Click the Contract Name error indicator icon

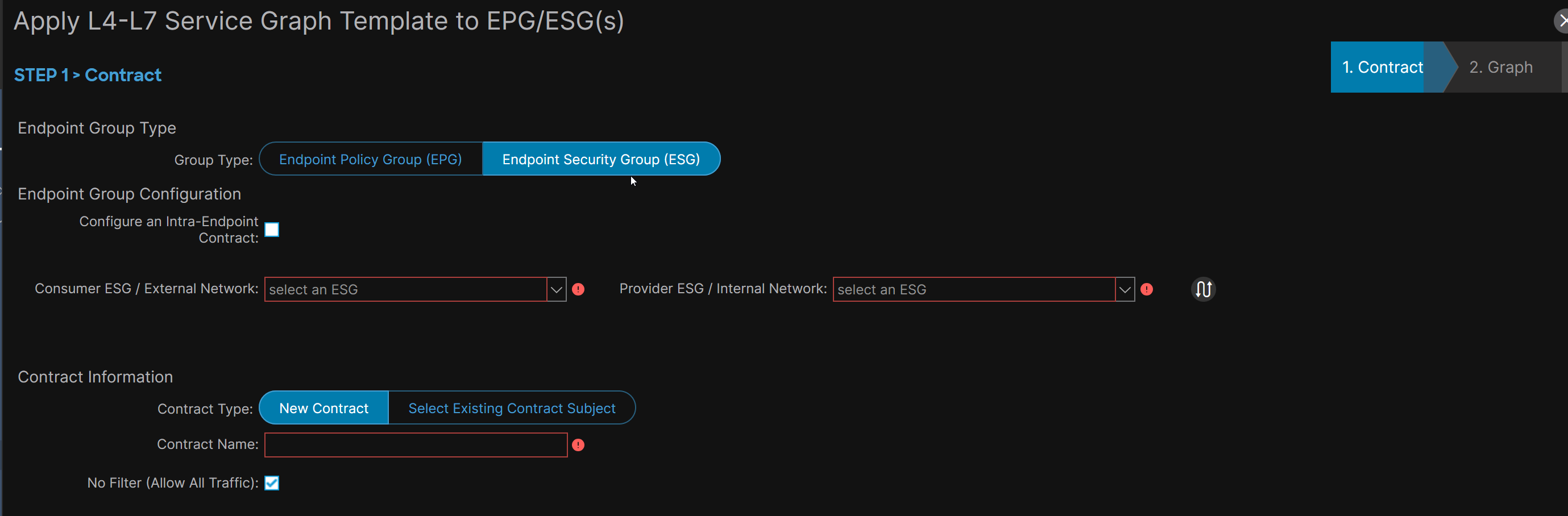(x=578, y=446)
